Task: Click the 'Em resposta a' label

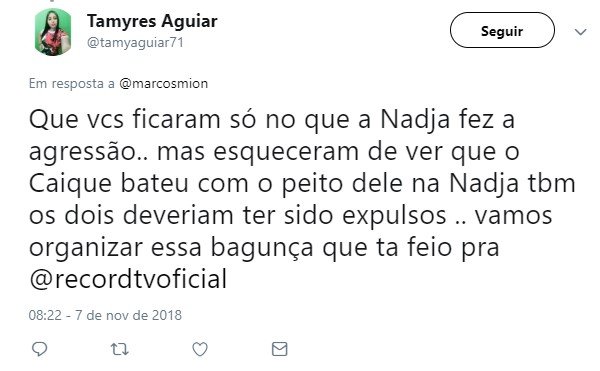Action: (x=72, y=83)
